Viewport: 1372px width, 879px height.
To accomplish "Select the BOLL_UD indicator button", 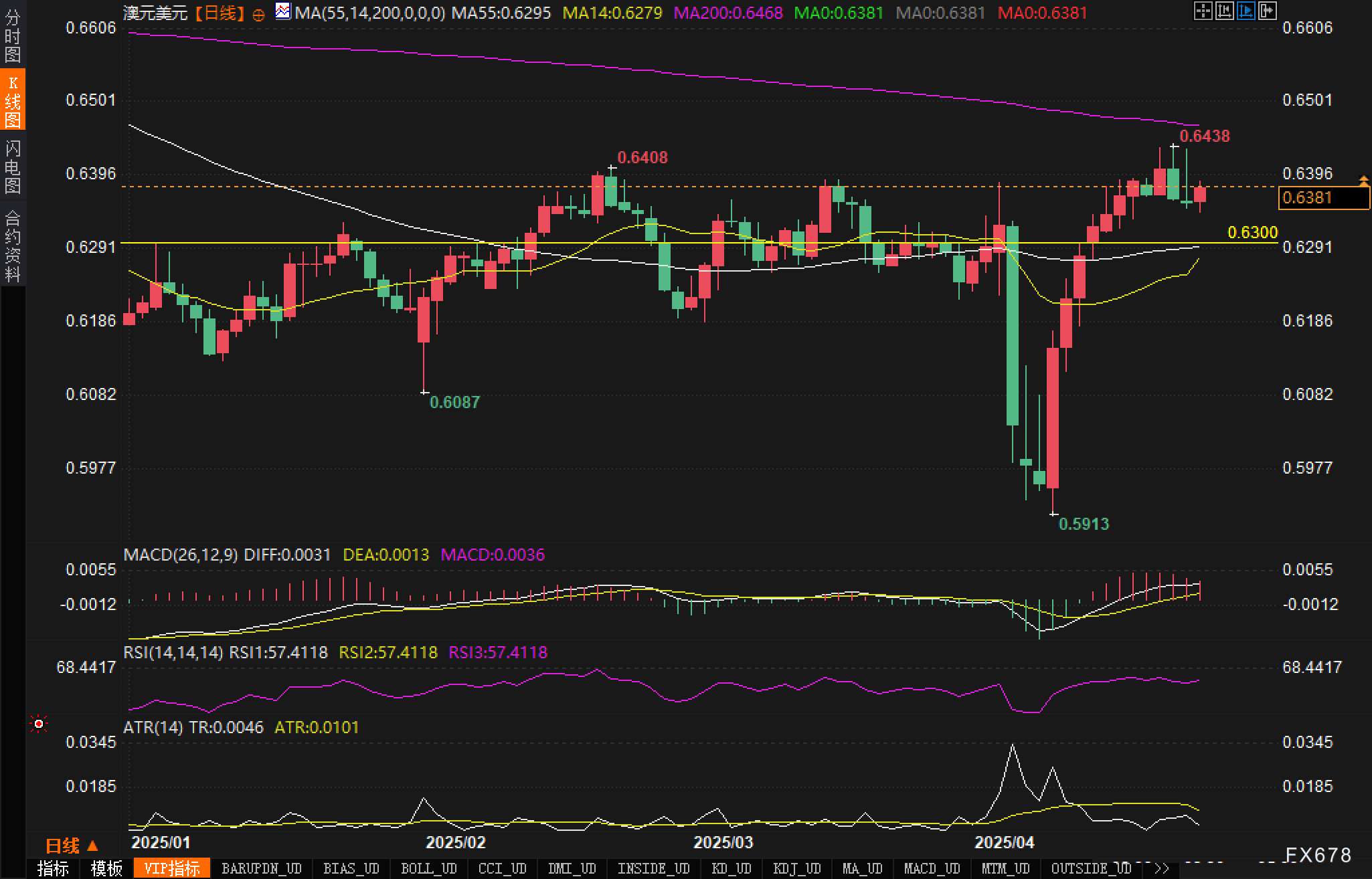I will 428,868.
